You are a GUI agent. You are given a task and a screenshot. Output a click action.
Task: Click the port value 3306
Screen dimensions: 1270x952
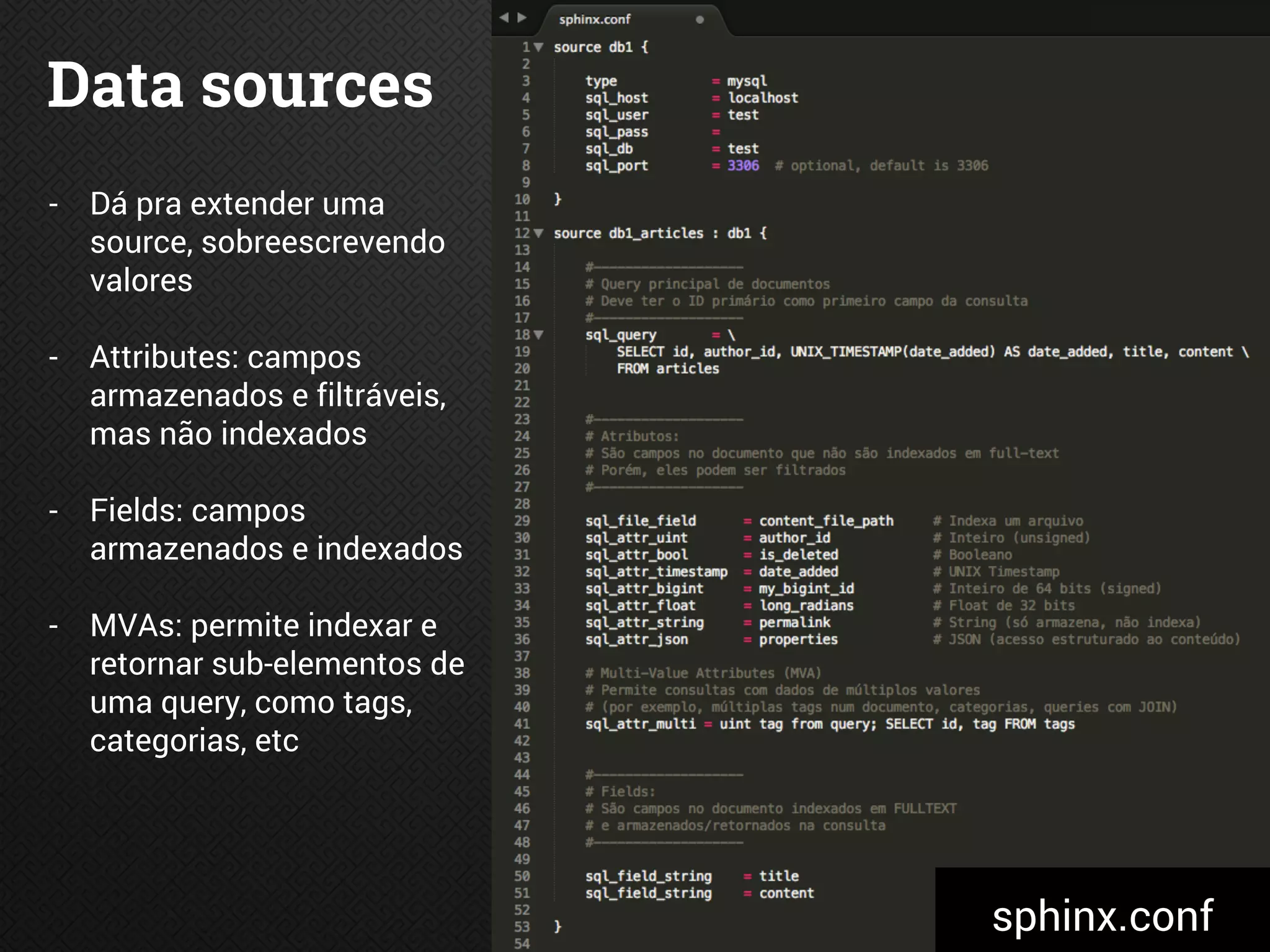coord(743,165)
